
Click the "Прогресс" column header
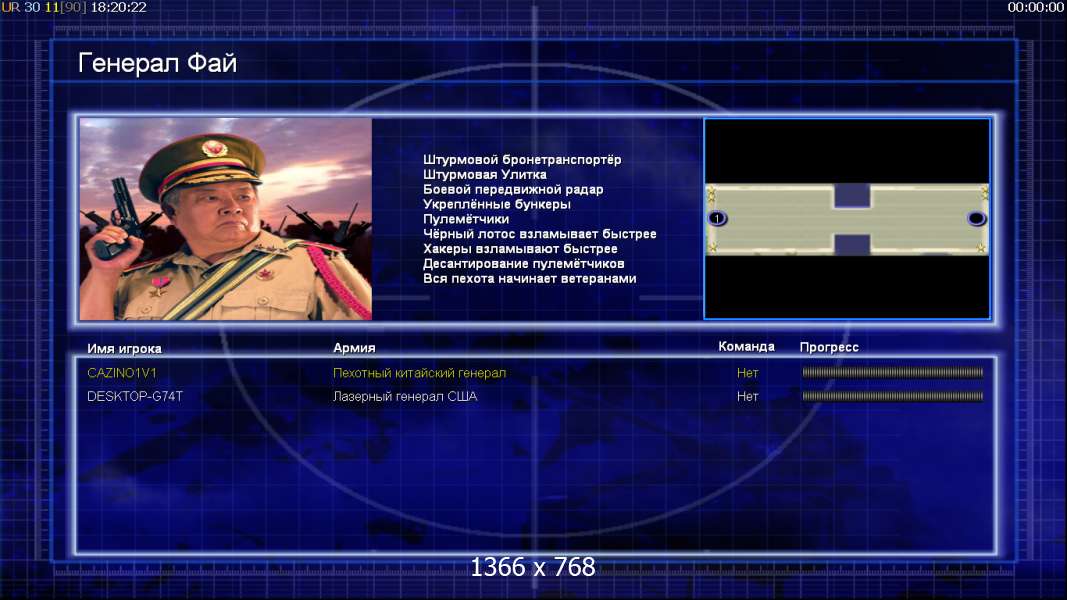(x=829, y=347)
